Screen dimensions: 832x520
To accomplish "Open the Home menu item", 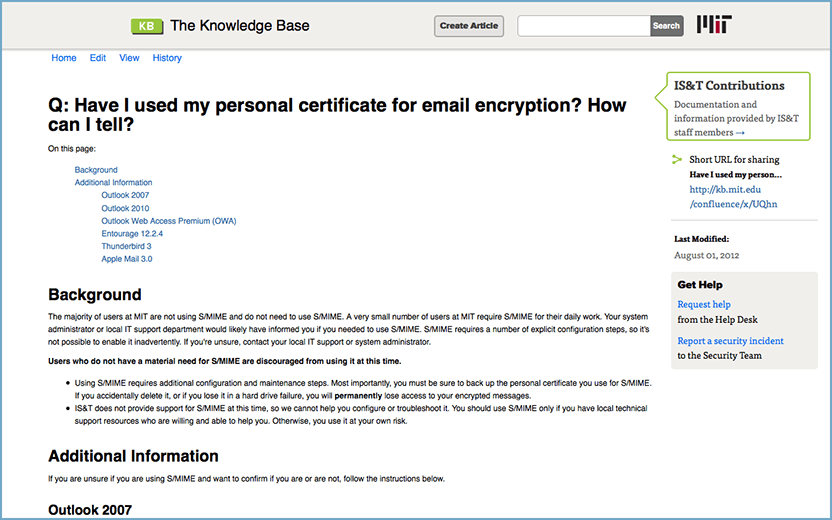I will (64, 58).
